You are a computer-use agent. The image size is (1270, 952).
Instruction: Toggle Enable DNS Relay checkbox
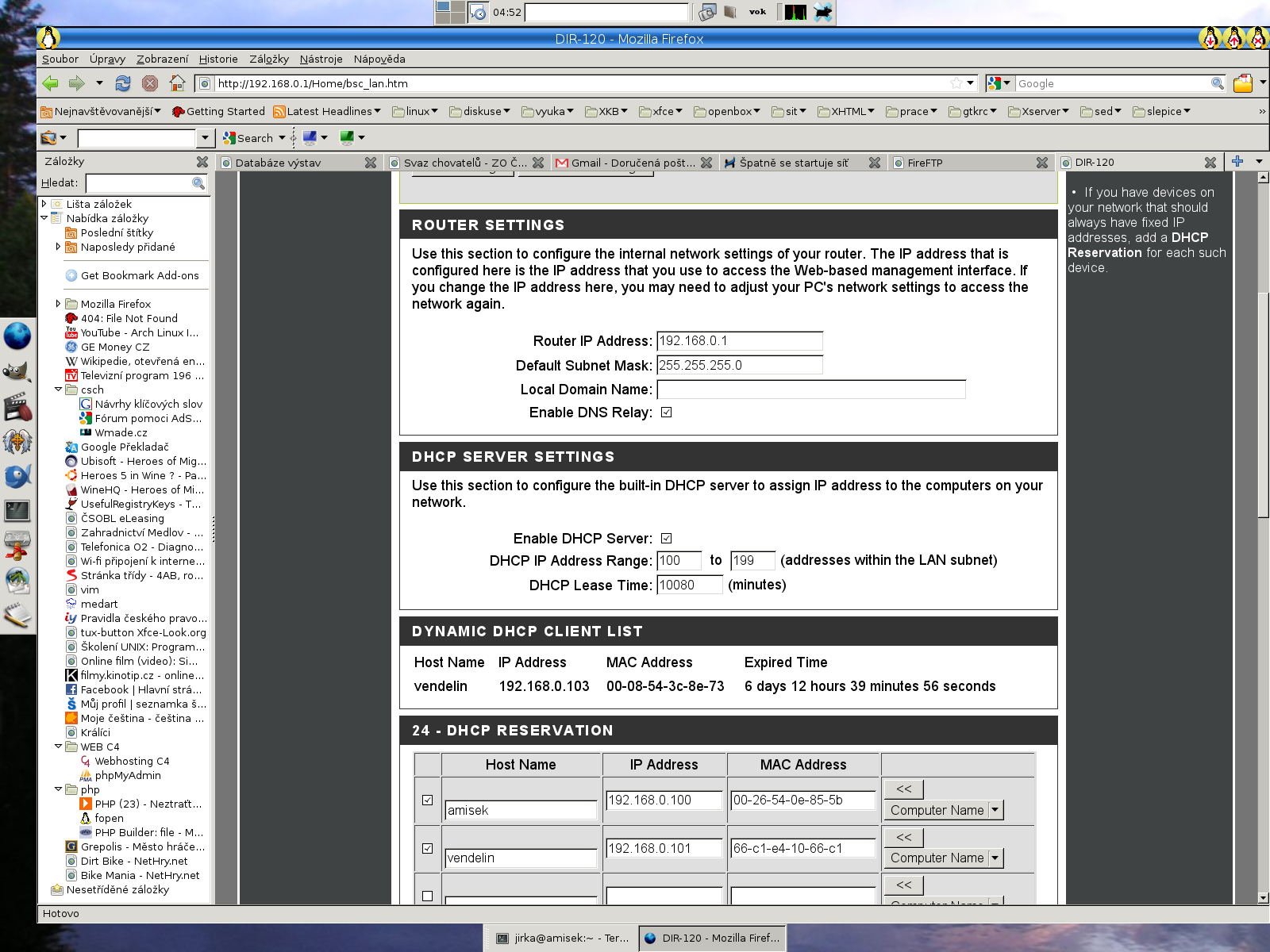667,413
